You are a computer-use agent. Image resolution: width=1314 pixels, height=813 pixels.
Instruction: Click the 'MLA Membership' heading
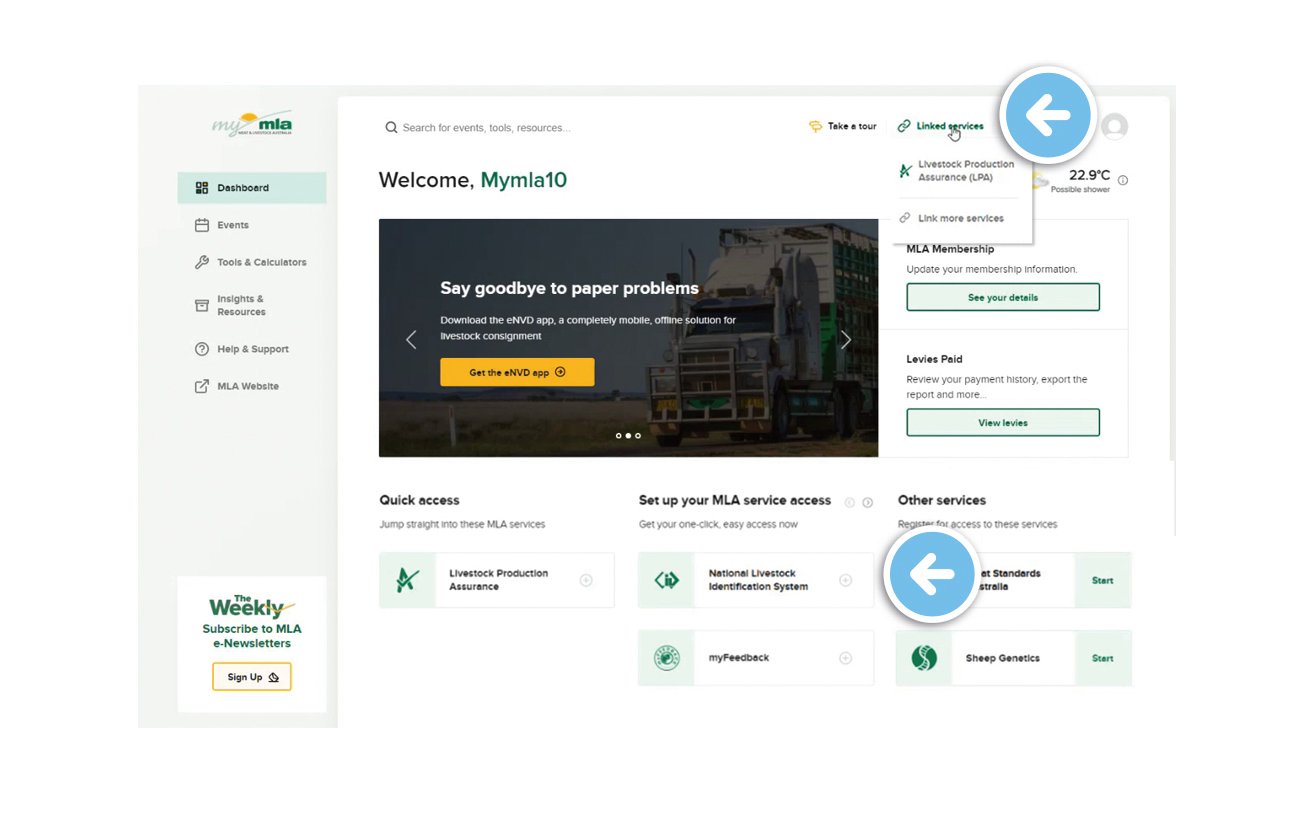coord(951,249)
